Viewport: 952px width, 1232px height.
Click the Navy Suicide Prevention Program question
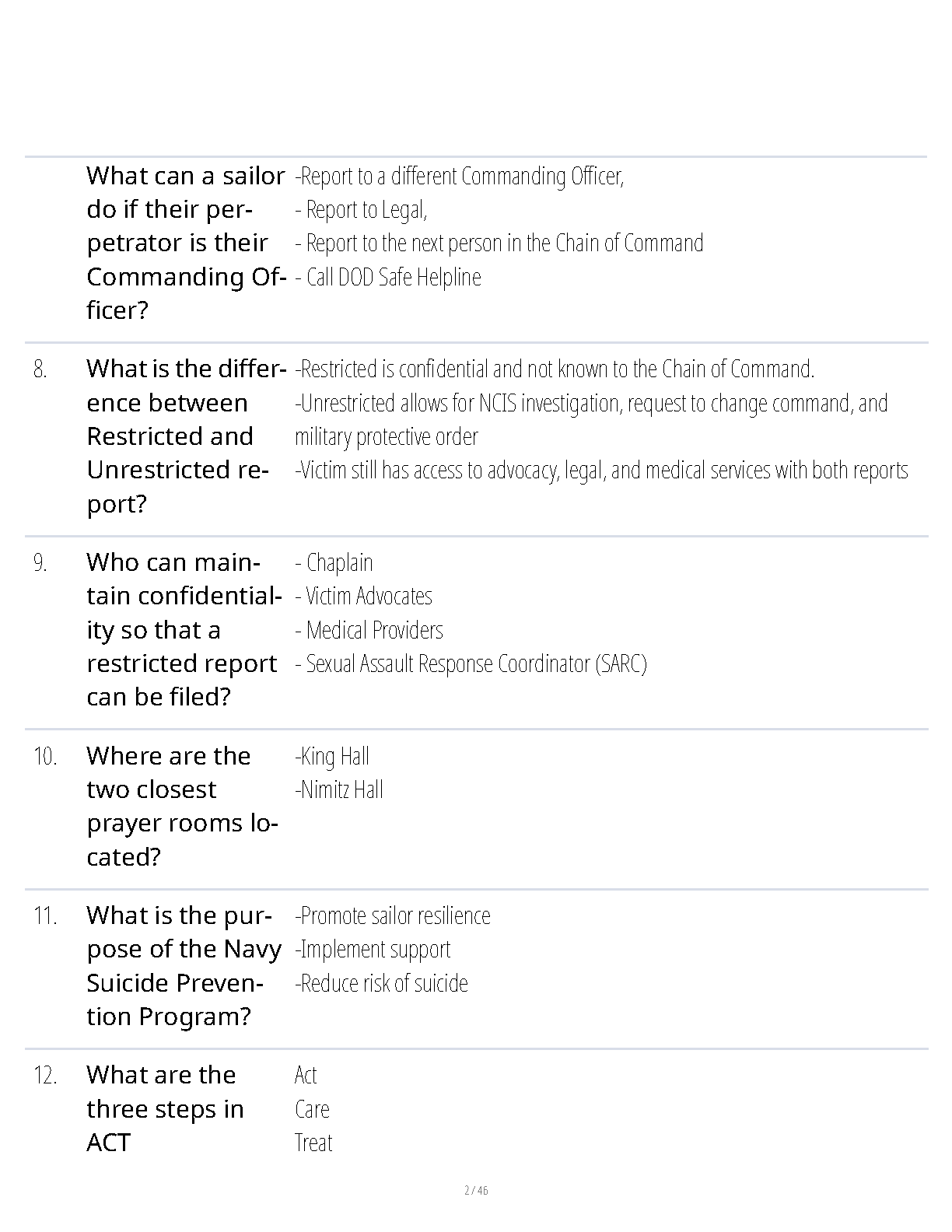click(184, 965)
